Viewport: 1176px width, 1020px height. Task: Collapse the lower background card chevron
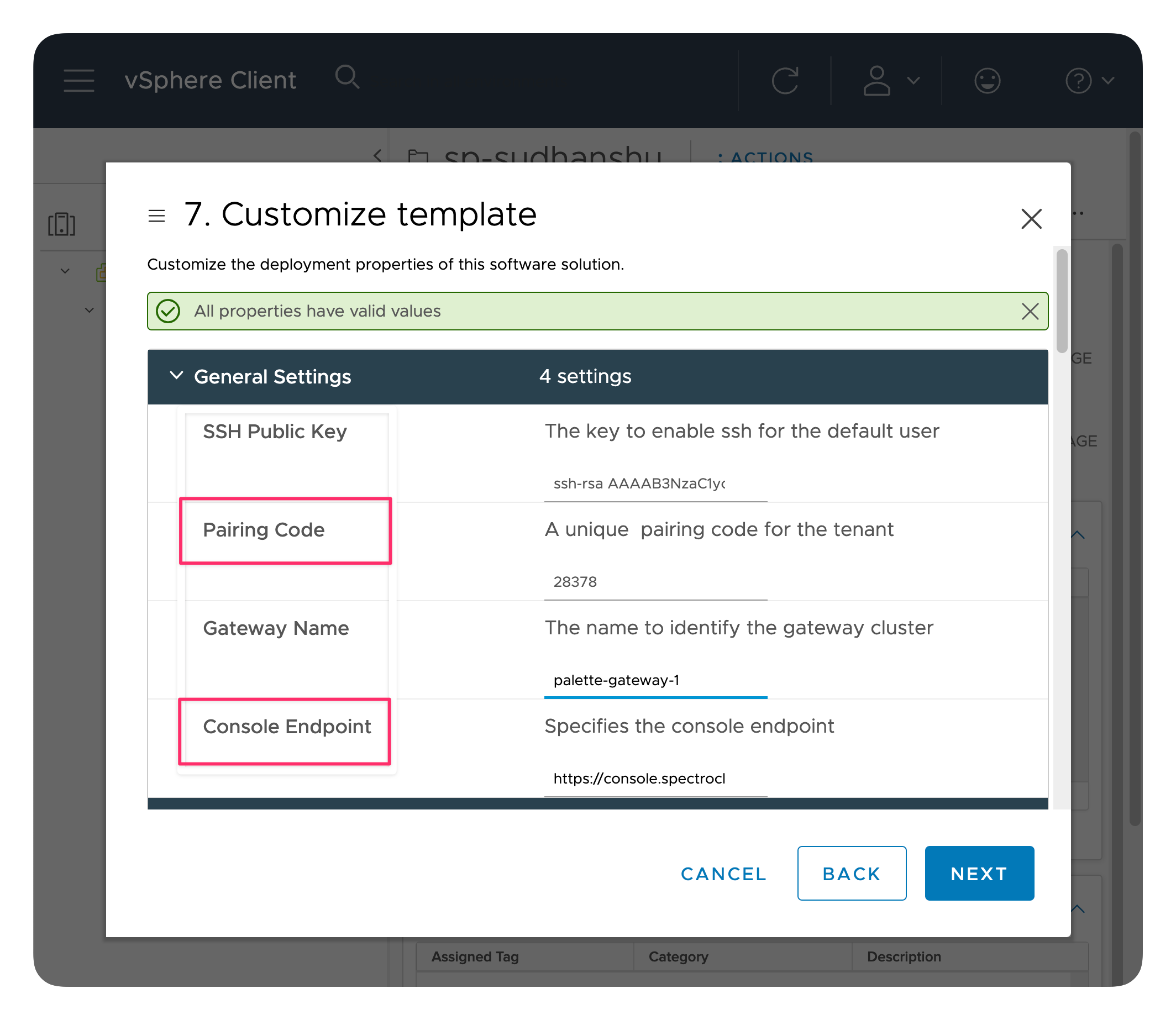point(1078,909)
